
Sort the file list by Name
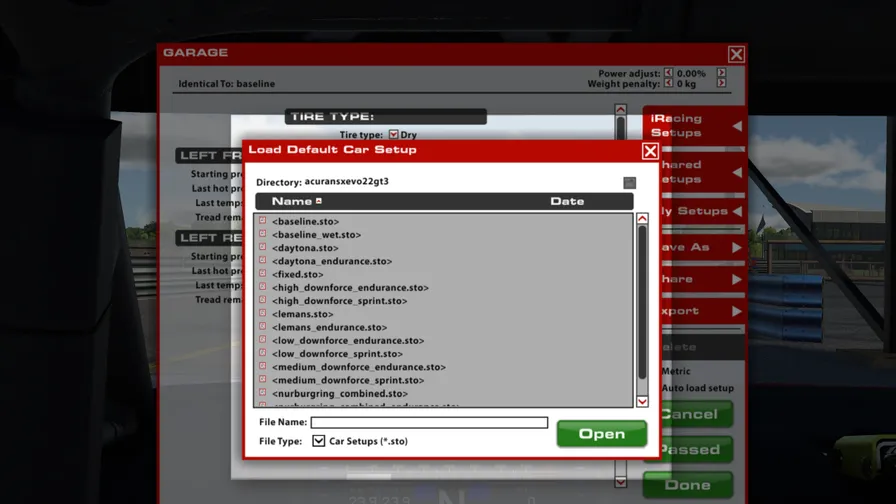point(297,201)
